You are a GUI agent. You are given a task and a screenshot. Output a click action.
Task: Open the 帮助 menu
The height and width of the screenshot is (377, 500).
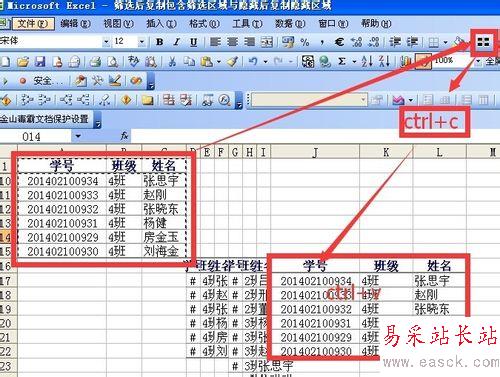(x=376, y=24)
